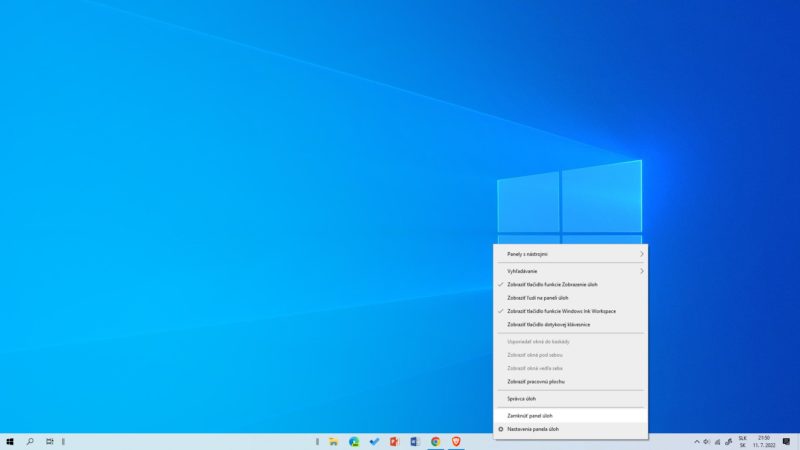
Task: Open Task View from the taskbar
Action: [x=49, y=441]
